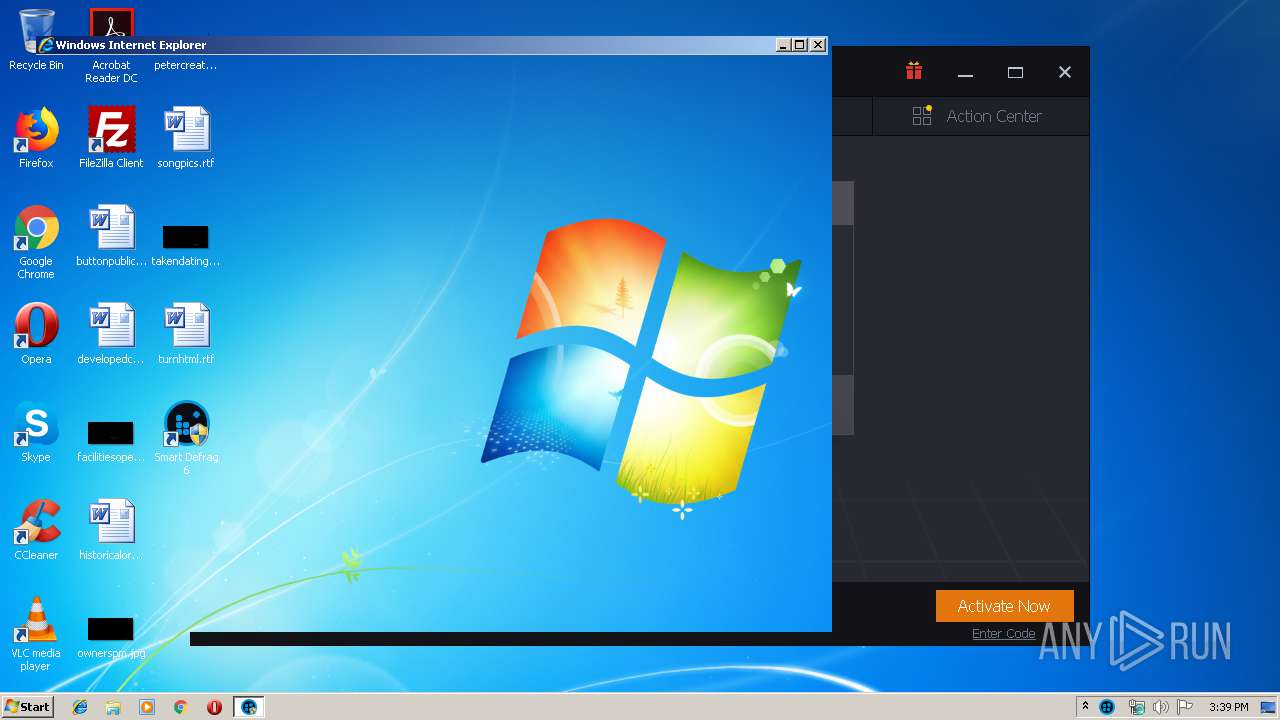Click the Show desktop button
Screen dimensions: 1280x720
click(1269, 707)
